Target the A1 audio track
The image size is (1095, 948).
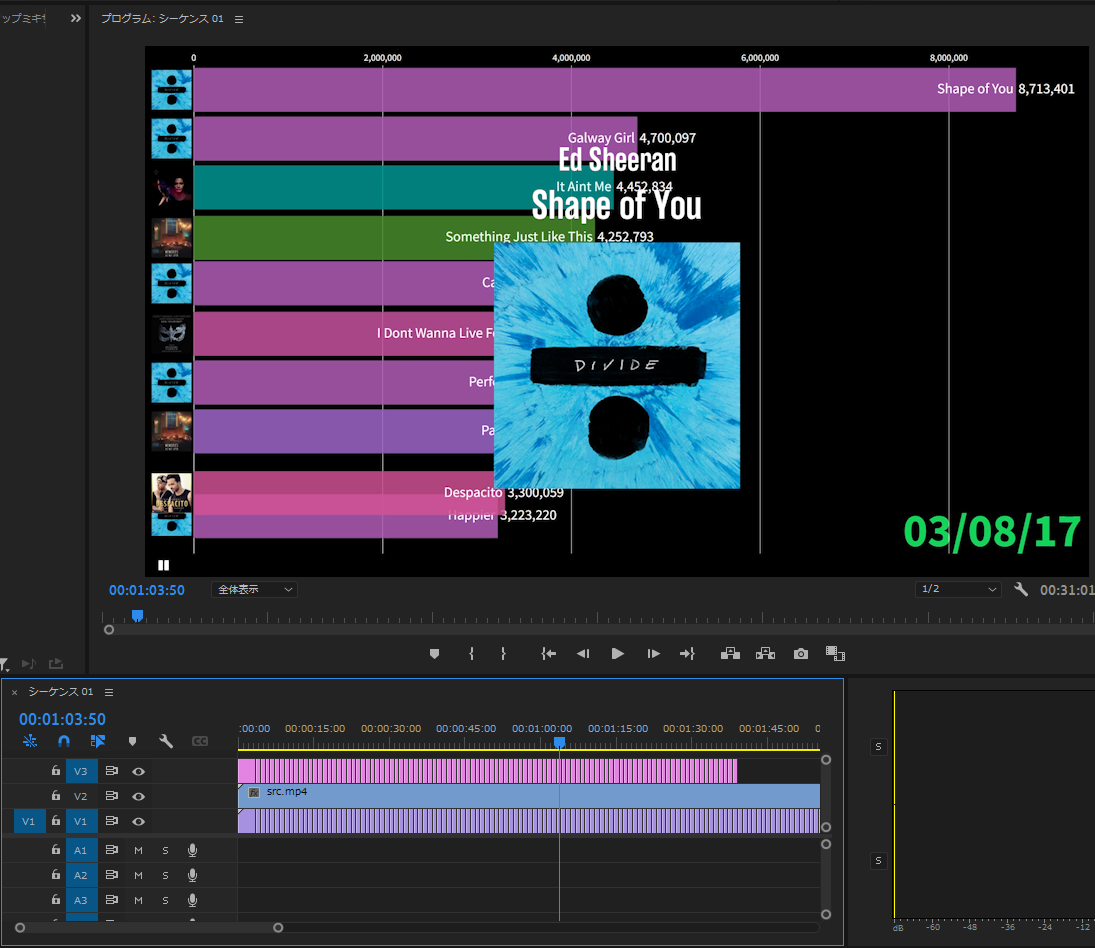pos(81,850)
